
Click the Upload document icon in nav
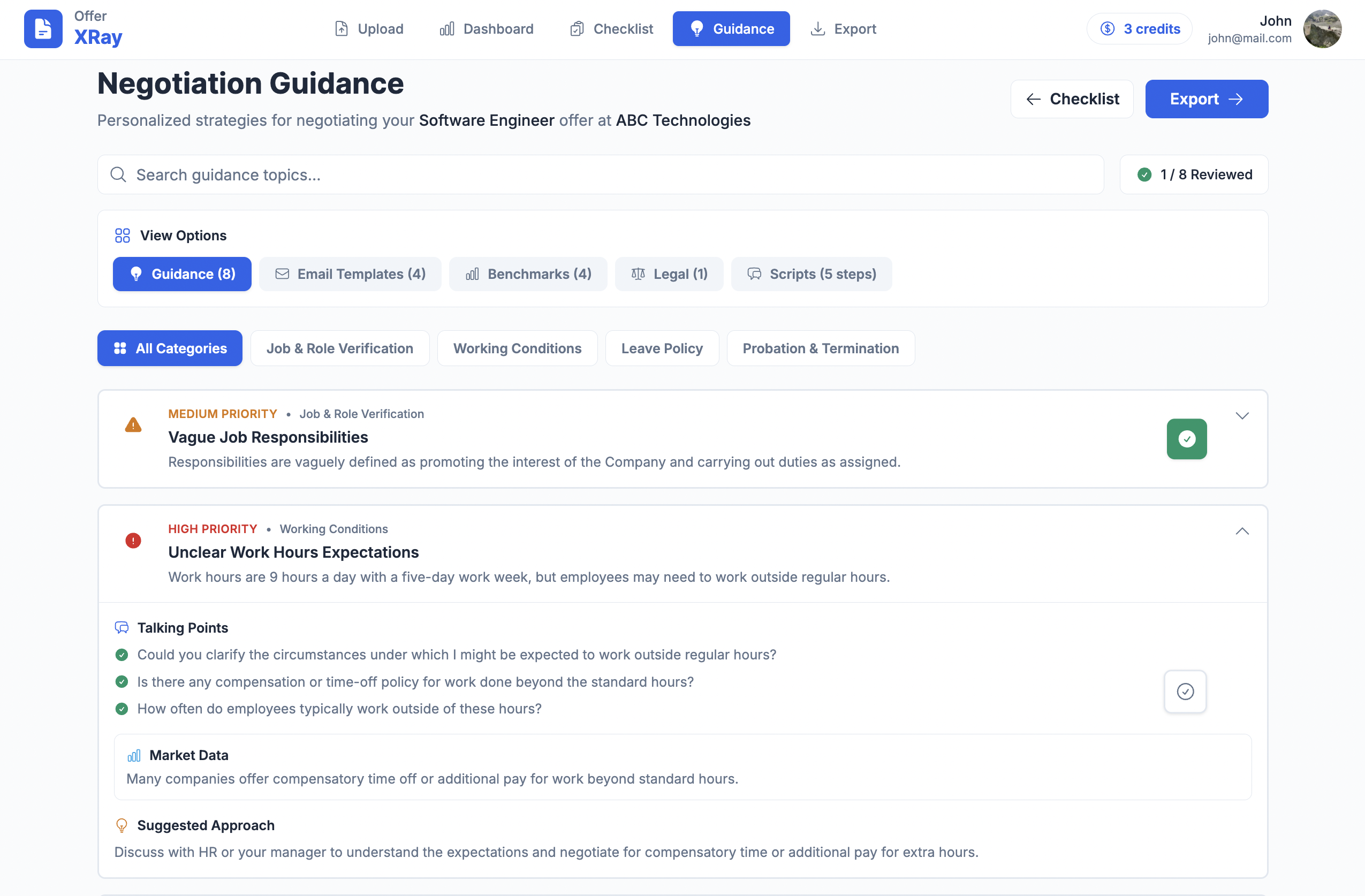click(x=342, y=29)
